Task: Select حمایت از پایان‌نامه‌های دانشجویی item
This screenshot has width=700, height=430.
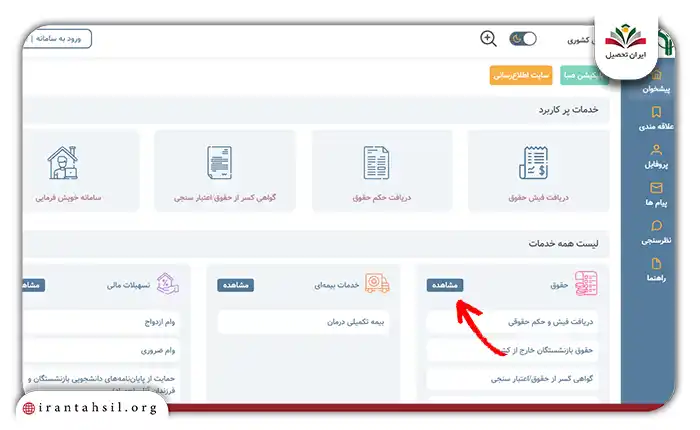Action: (101, 384)
